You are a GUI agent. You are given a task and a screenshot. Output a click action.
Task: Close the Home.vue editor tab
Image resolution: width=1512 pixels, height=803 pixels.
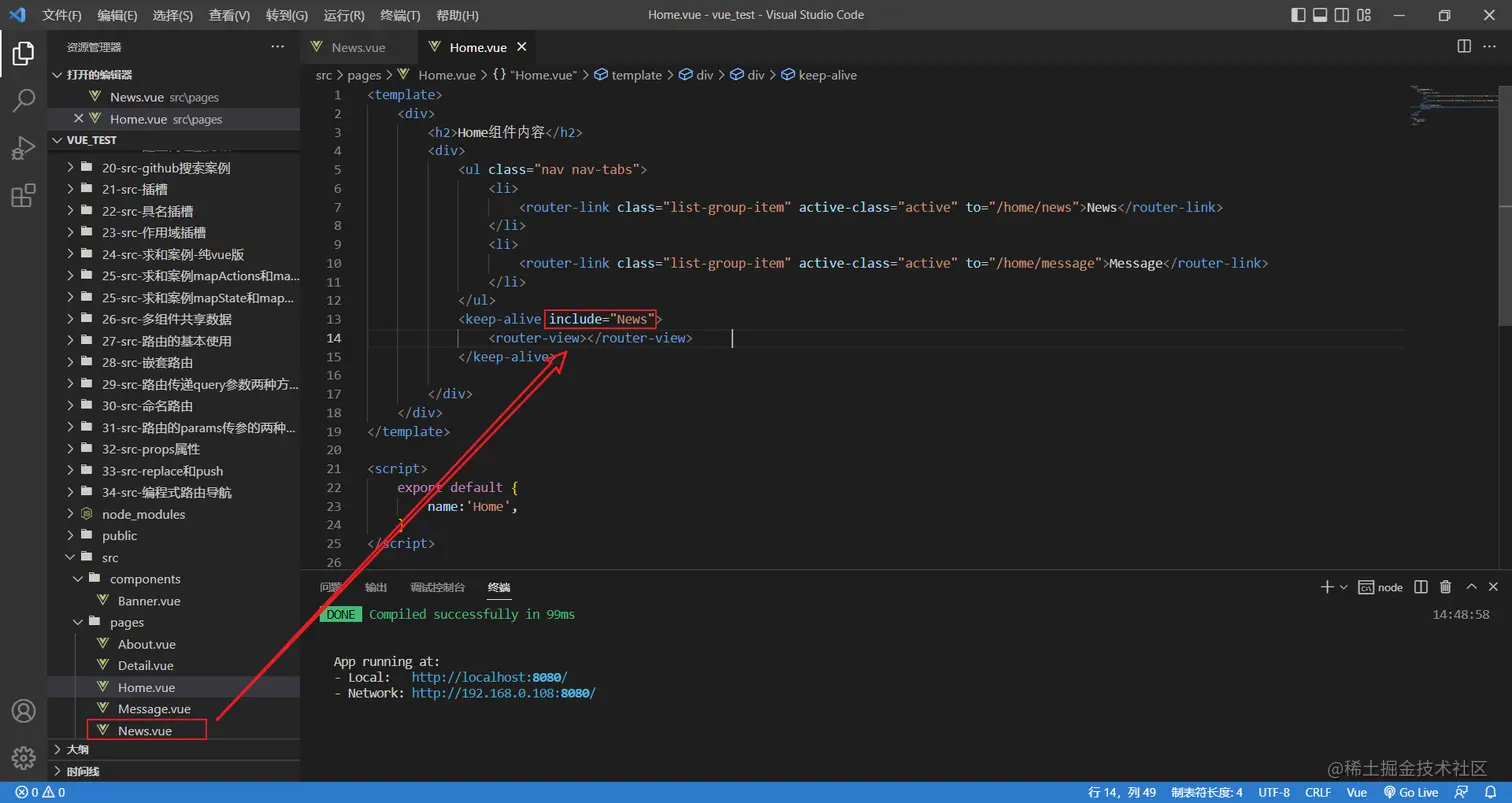coord(521,47)
